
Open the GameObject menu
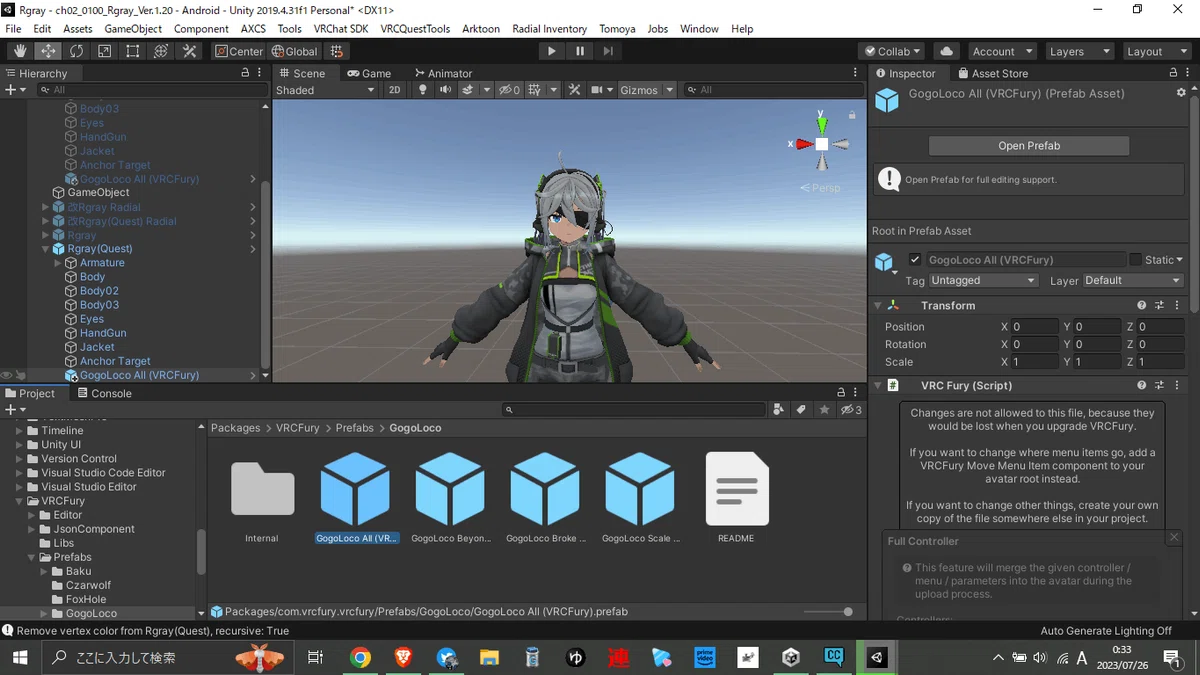coord(133,29)
